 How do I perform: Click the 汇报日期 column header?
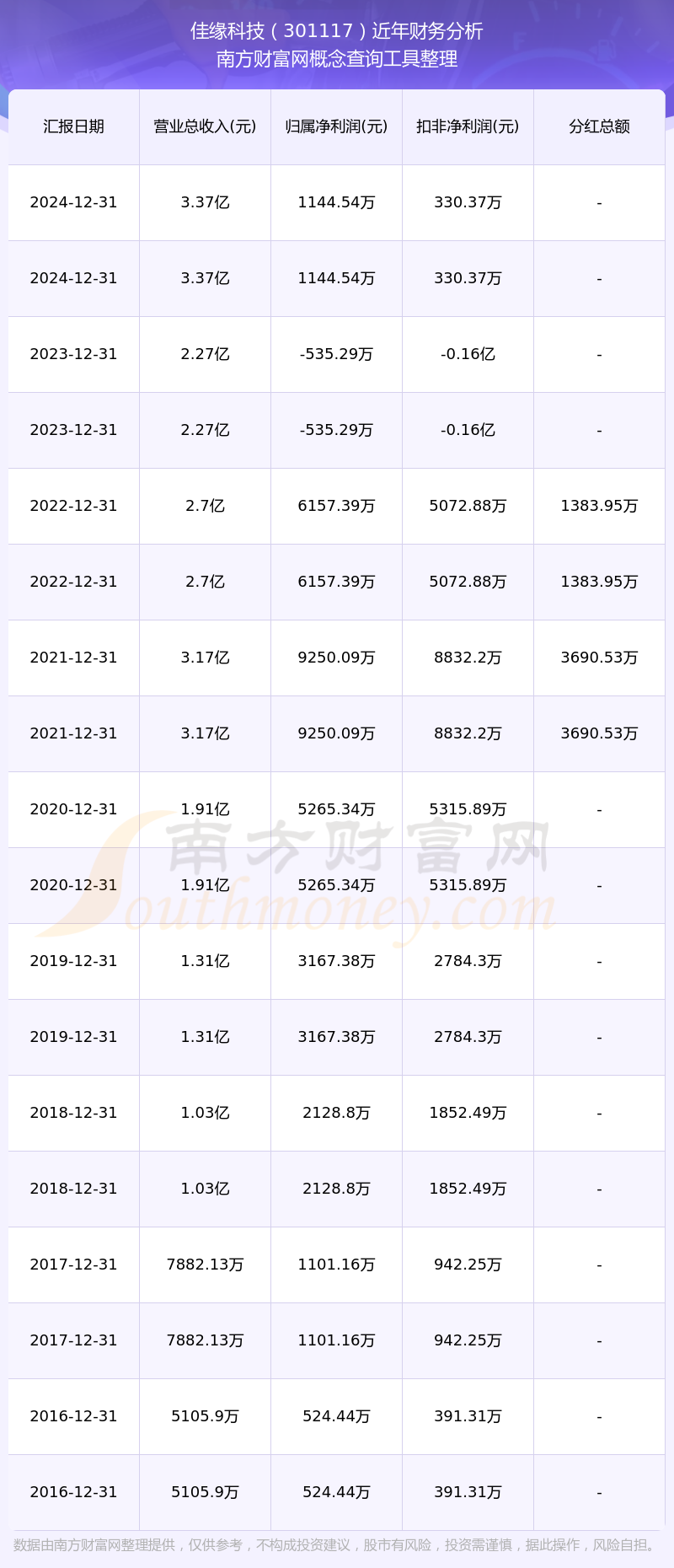(73, 126)
